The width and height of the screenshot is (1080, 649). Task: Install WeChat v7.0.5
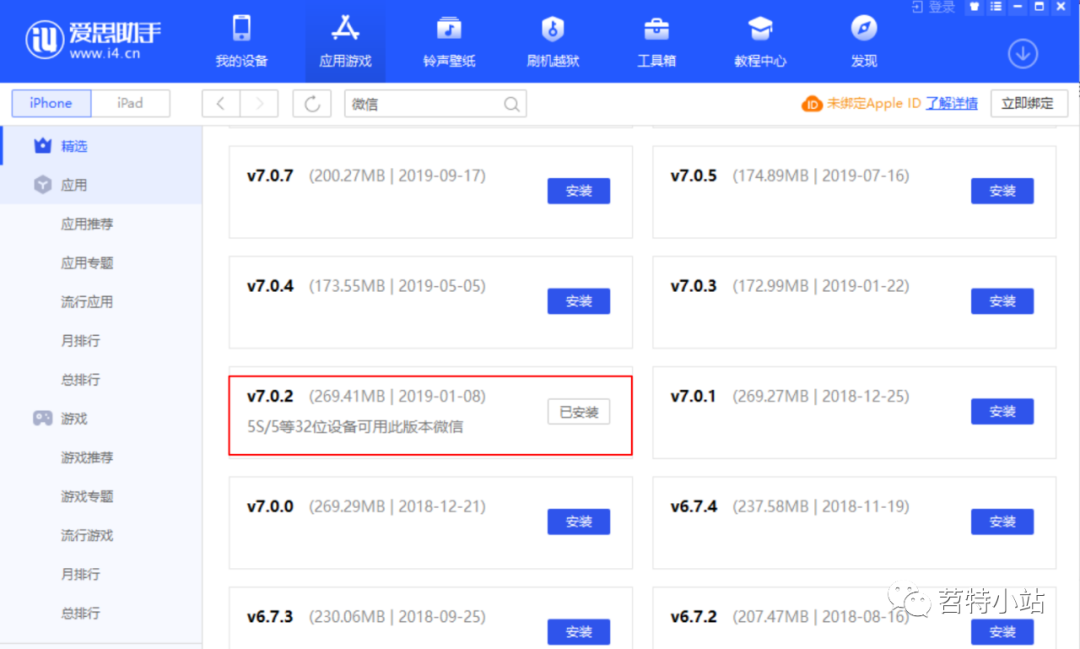[x=1002, y=191]
